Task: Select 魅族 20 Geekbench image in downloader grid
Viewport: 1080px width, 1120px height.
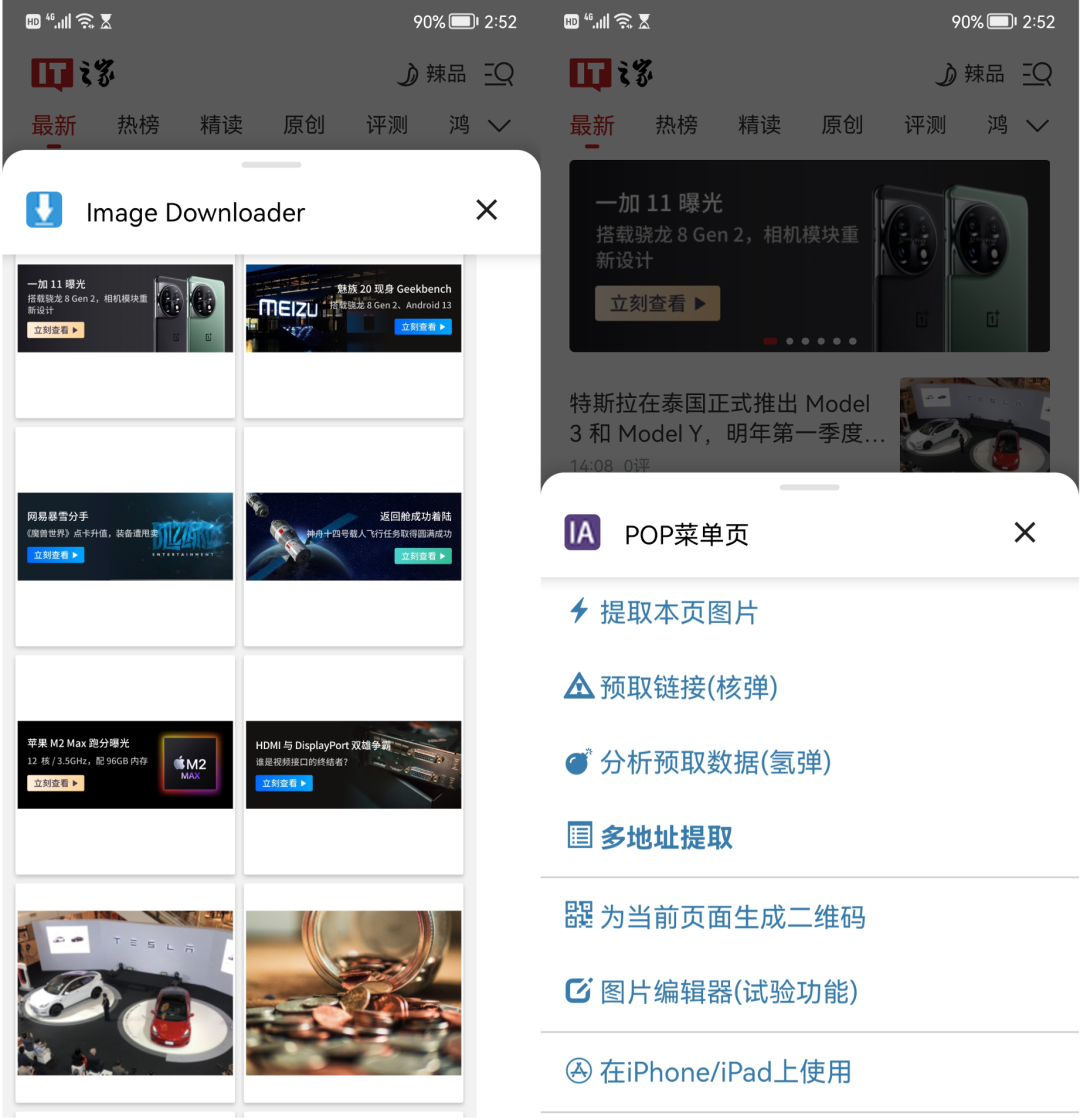Action: coord(354,308)
